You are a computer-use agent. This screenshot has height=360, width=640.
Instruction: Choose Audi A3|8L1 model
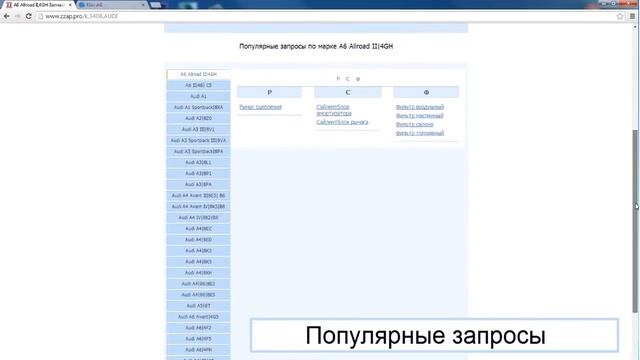198,162
